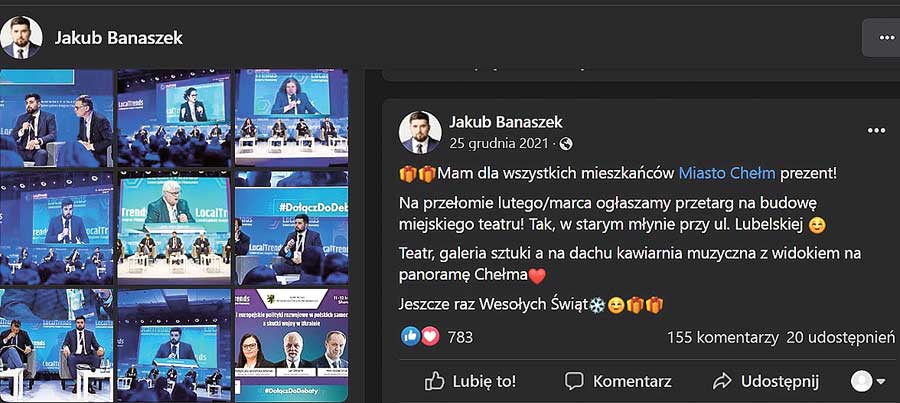Open the Miasto Chełm page link
Viewport: 900px width, 403px height.
coord(727,173)
